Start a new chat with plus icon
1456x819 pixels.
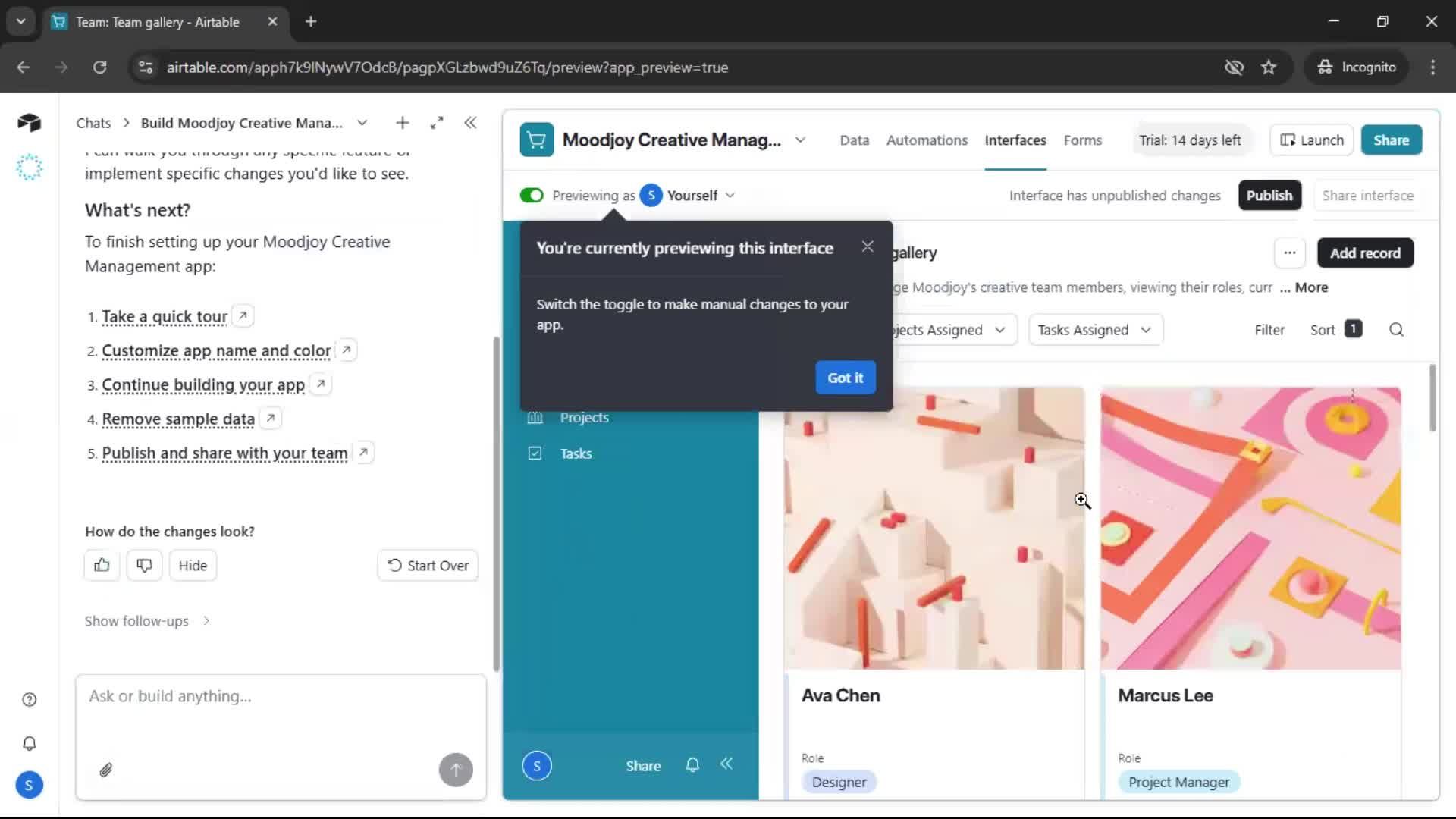point(403,123)
